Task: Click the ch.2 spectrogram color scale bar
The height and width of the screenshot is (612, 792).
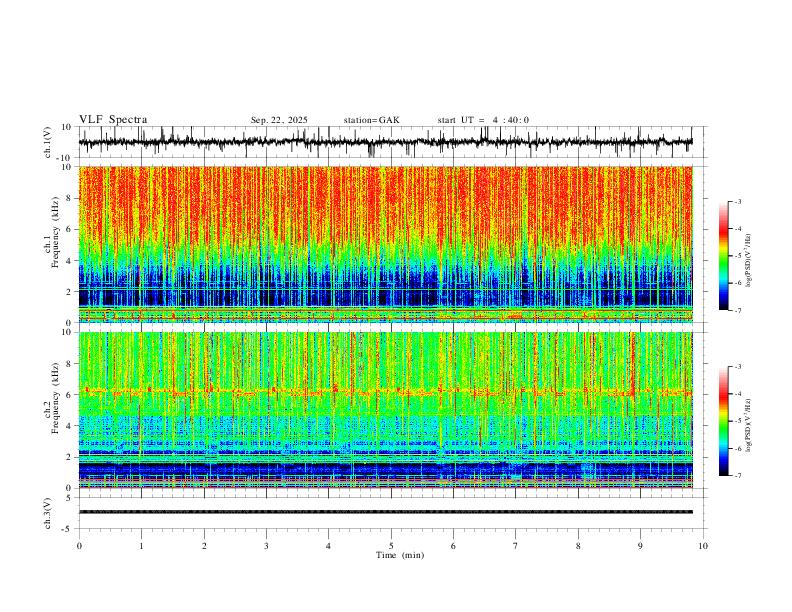Action: click(x=724, y=421)
